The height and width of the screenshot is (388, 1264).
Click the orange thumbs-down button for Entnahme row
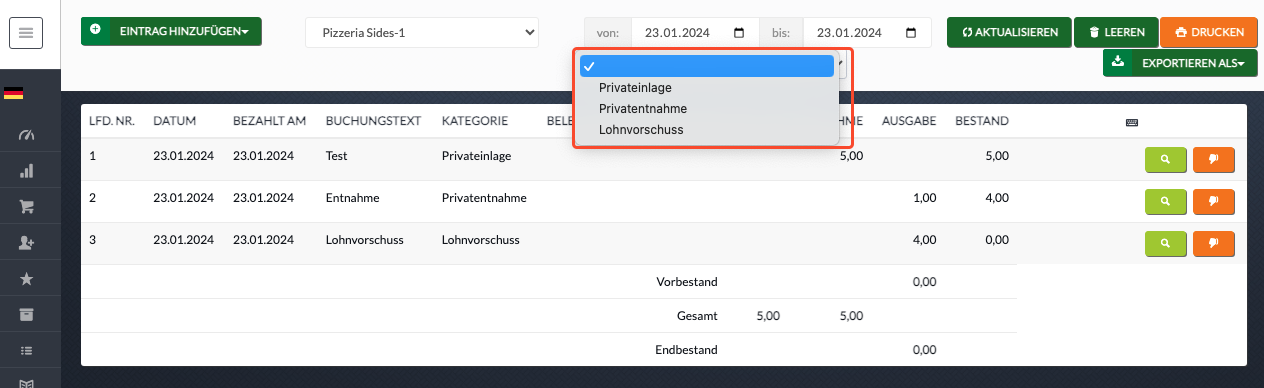click(1214, 200)
